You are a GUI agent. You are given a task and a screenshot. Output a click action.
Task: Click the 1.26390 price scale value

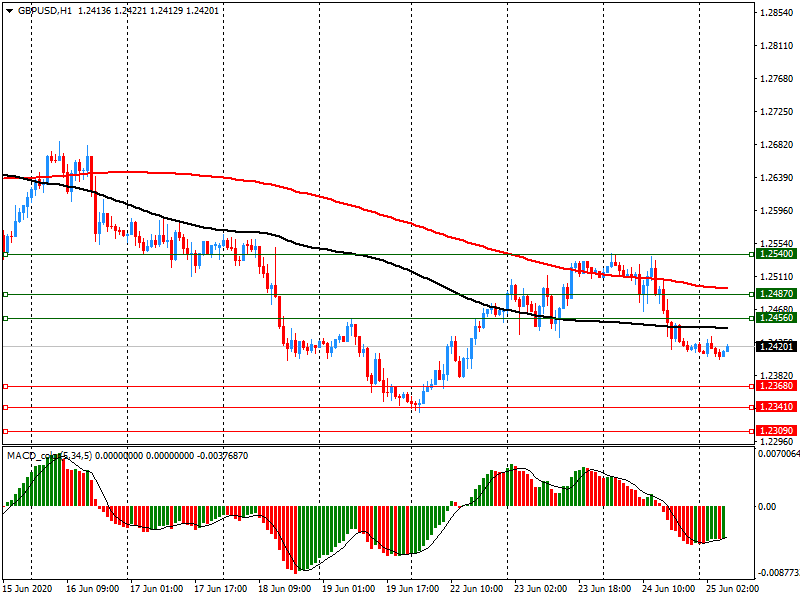pos(777,178)
